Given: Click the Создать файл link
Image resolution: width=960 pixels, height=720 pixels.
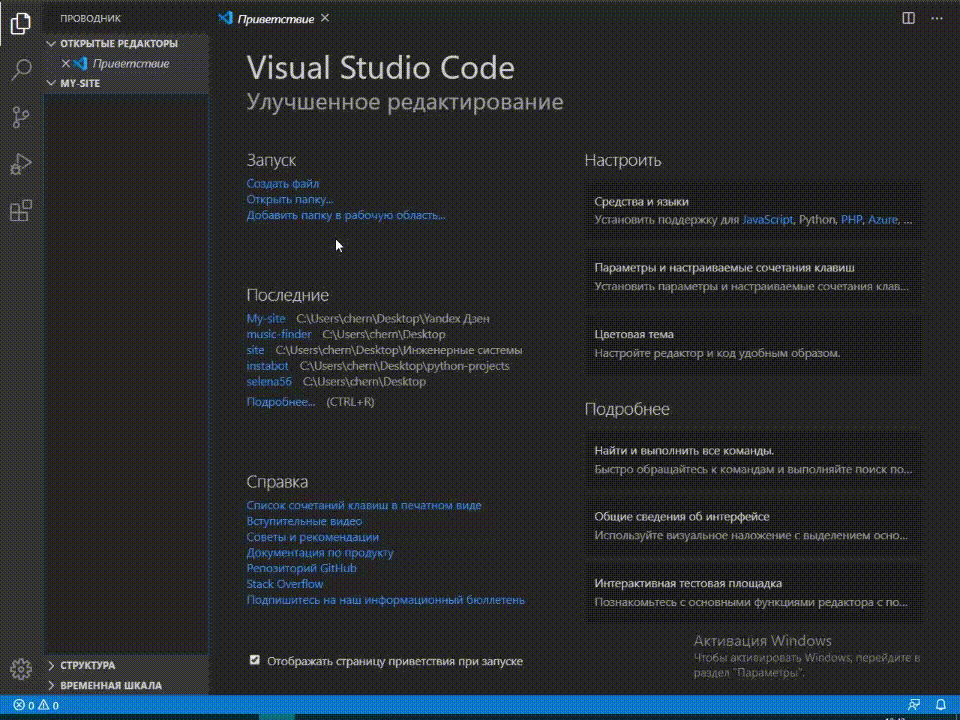Looking at the screenshot, I should click(282, 183).
